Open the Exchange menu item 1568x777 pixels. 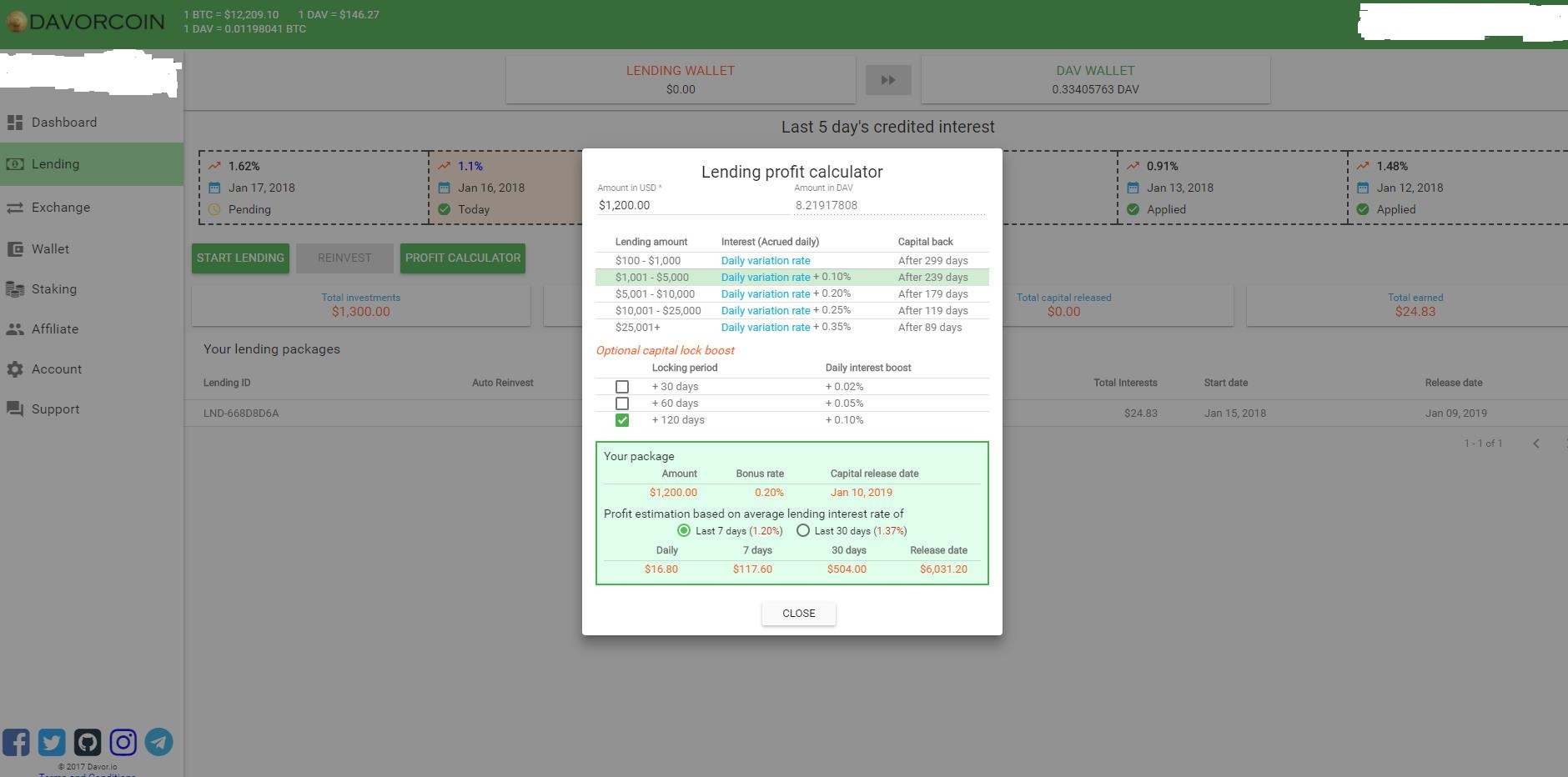[x=92, y=208]
